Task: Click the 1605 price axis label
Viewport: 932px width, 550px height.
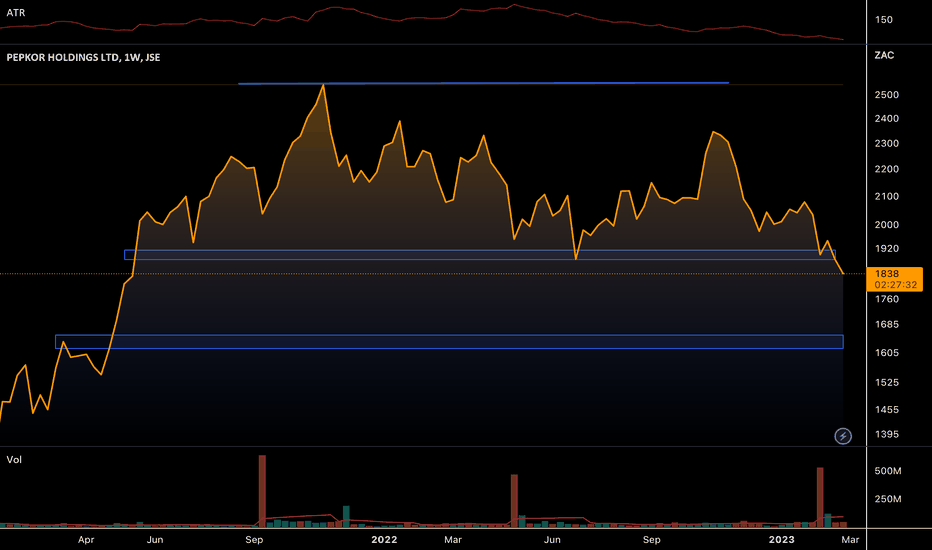Action: tap(887, 353)
